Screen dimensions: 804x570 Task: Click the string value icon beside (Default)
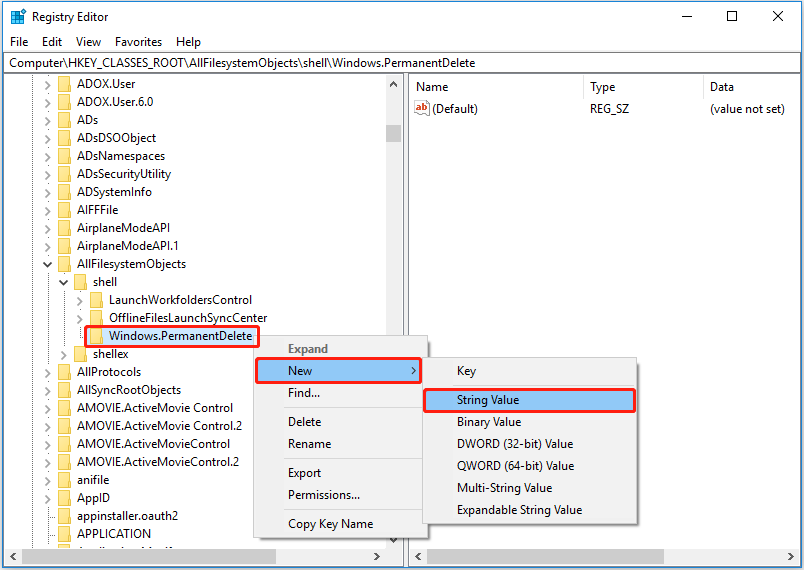(x=421, y=108)
